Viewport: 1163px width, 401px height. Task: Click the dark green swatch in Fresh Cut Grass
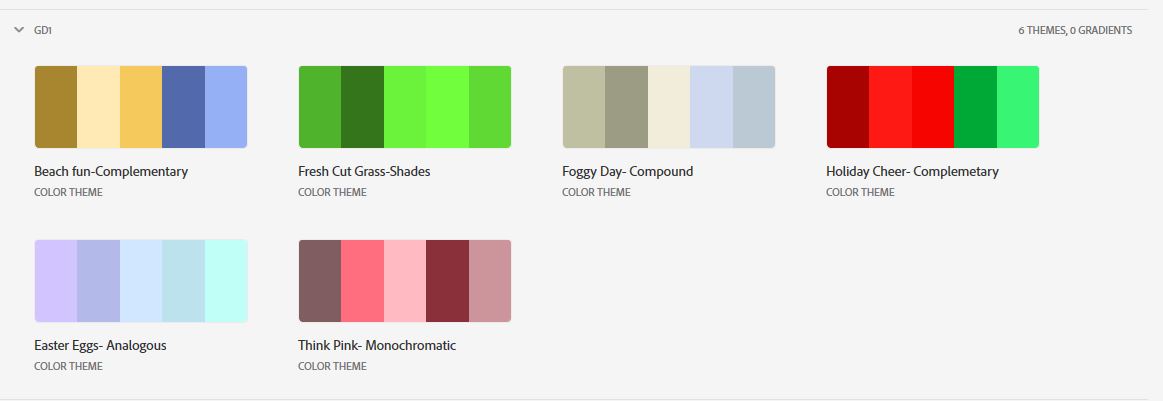tap(363, 107)
